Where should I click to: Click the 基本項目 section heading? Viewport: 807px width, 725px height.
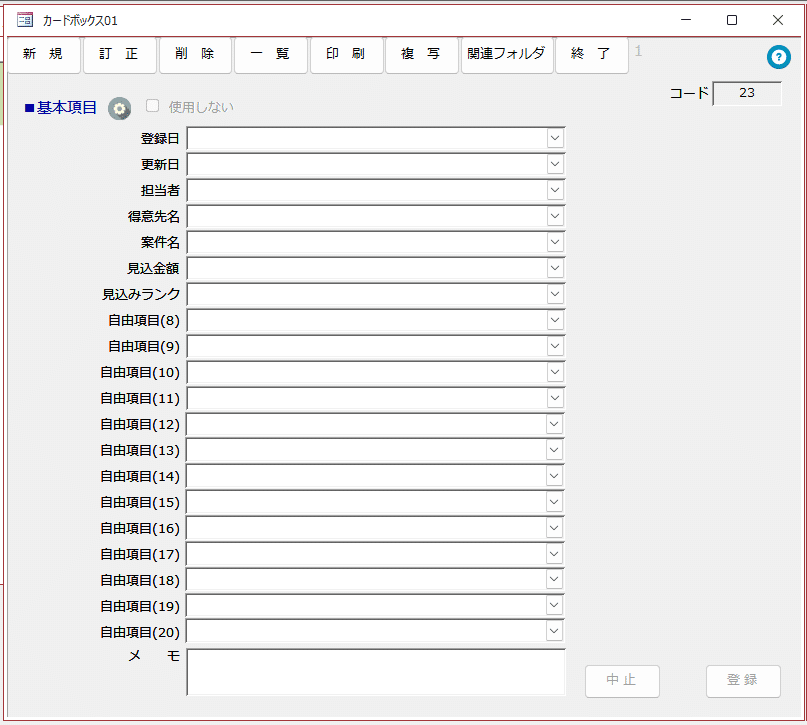(x=61, y=108)
